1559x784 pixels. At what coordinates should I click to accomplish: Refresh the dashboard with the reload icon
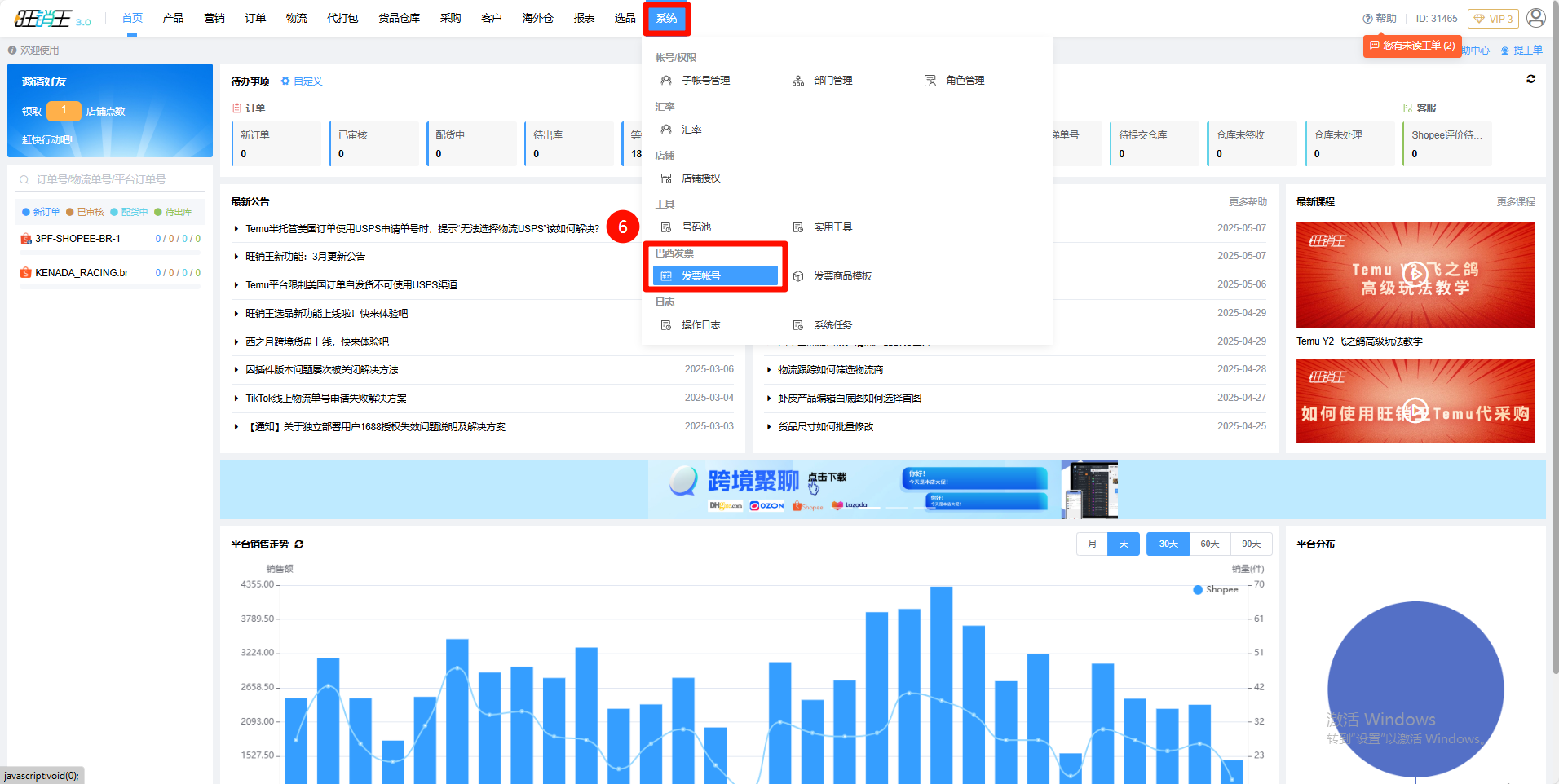click(1530, 79)
